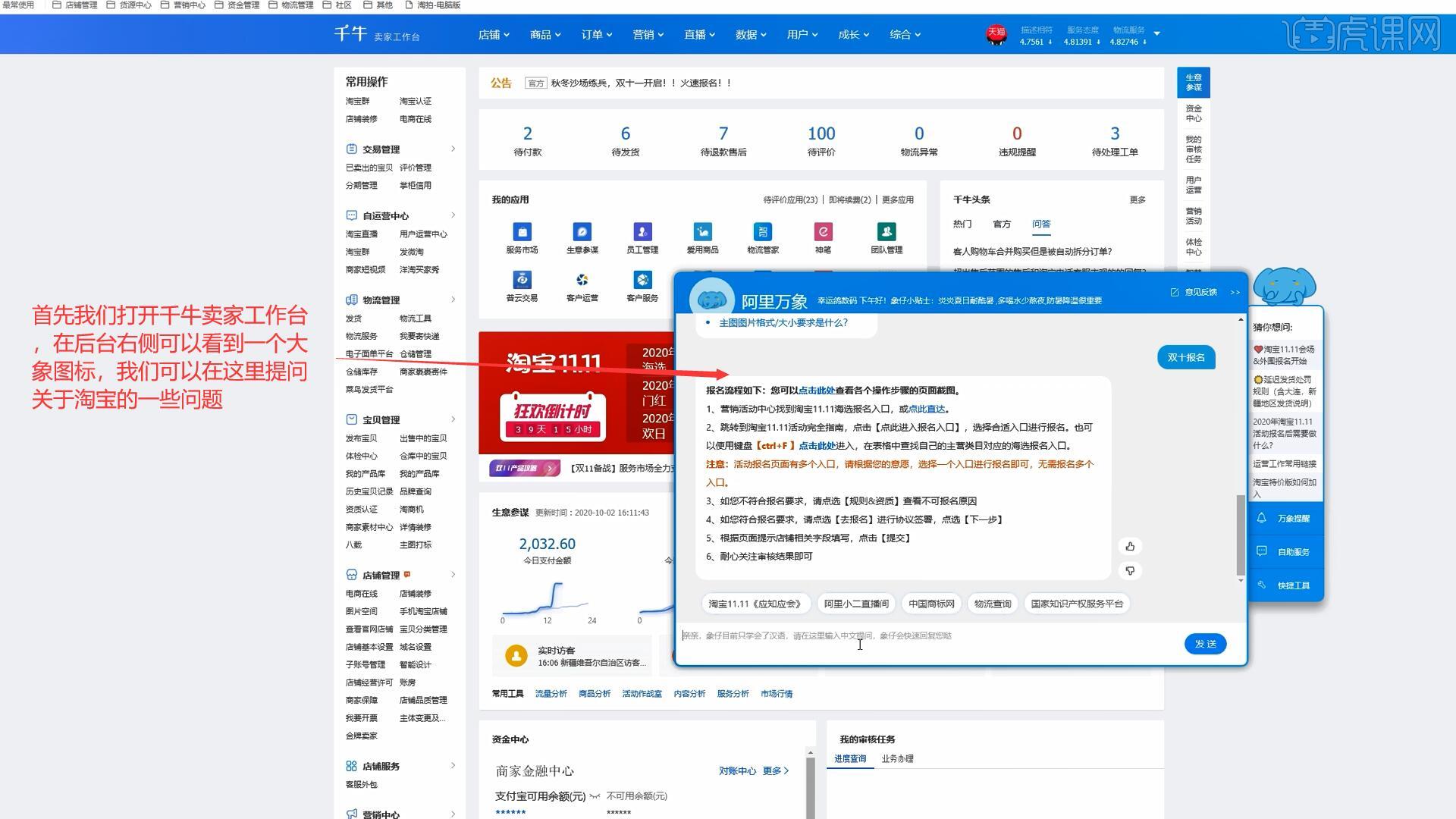Open 资金中心 in the right sidebar

pos(1194,113)
